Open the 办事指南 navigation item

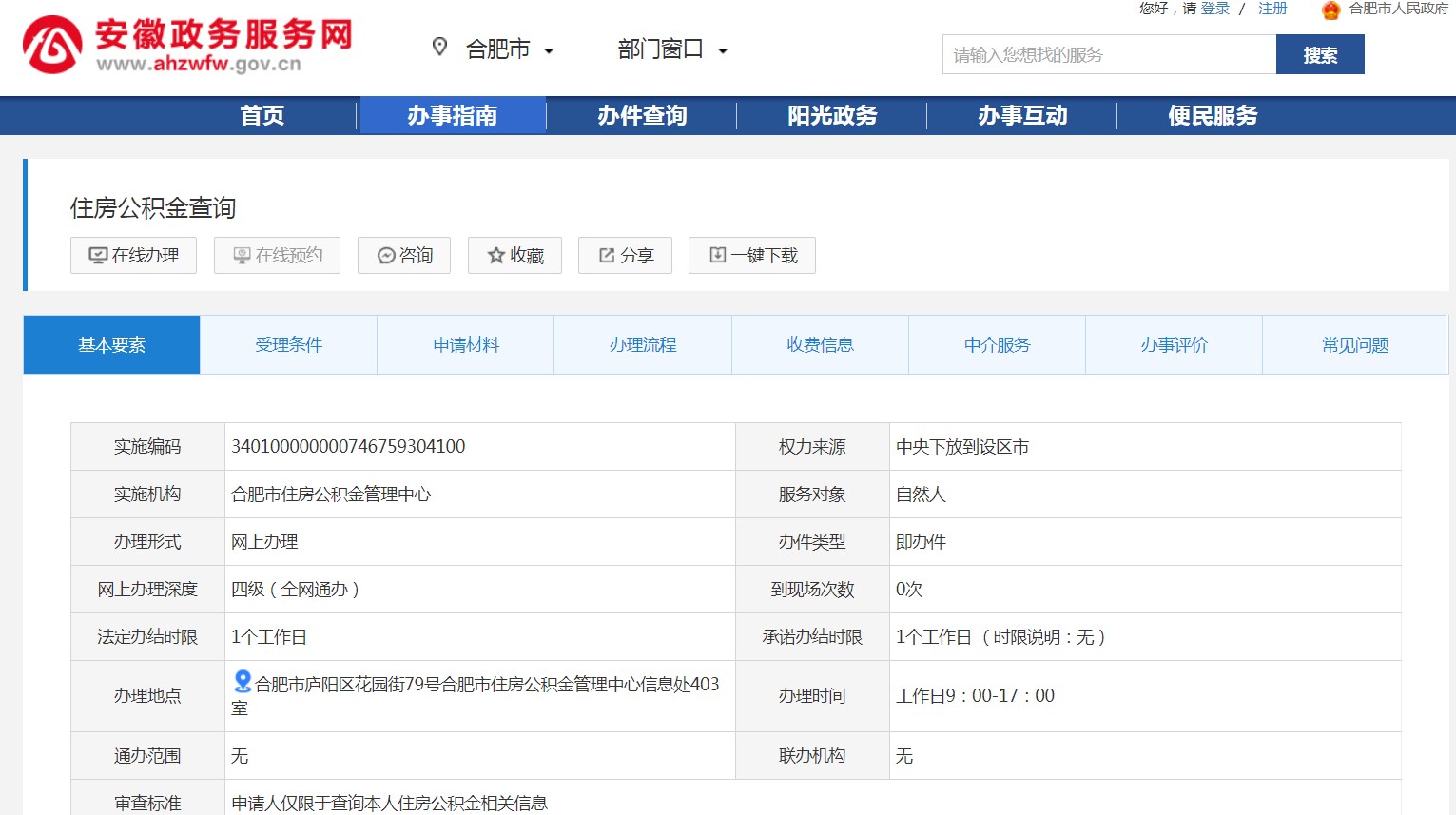453,116
